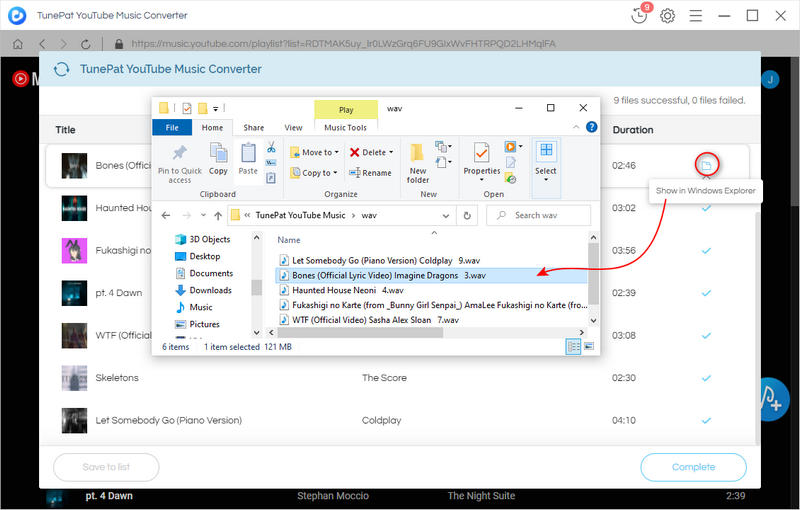The width and height of the screenshot is (800, 510).
Task: Open TunePat settings gear
Action: point(667,16)
